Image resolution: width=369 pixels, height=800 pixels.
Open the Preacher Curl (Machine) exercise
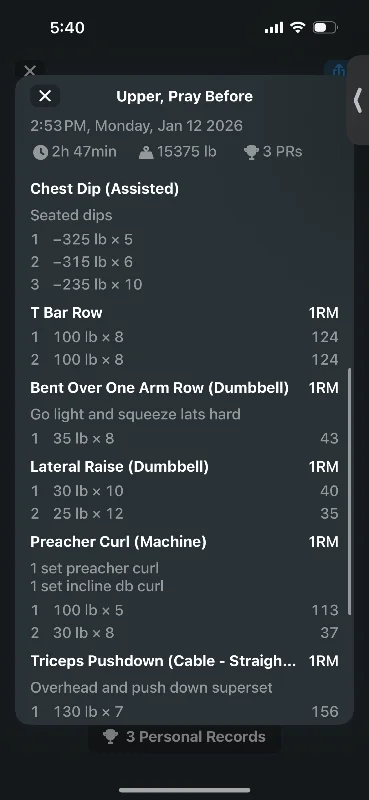(x=118, y=542)
